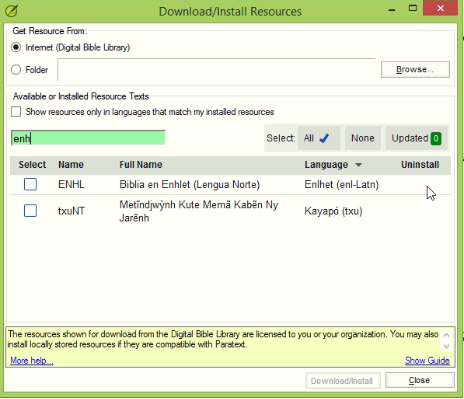Viewport: 464px width, 399px height.
Task: Click Biblia en Enlhet (Lengua Norte) text
Action: click(x=189, y=184)
